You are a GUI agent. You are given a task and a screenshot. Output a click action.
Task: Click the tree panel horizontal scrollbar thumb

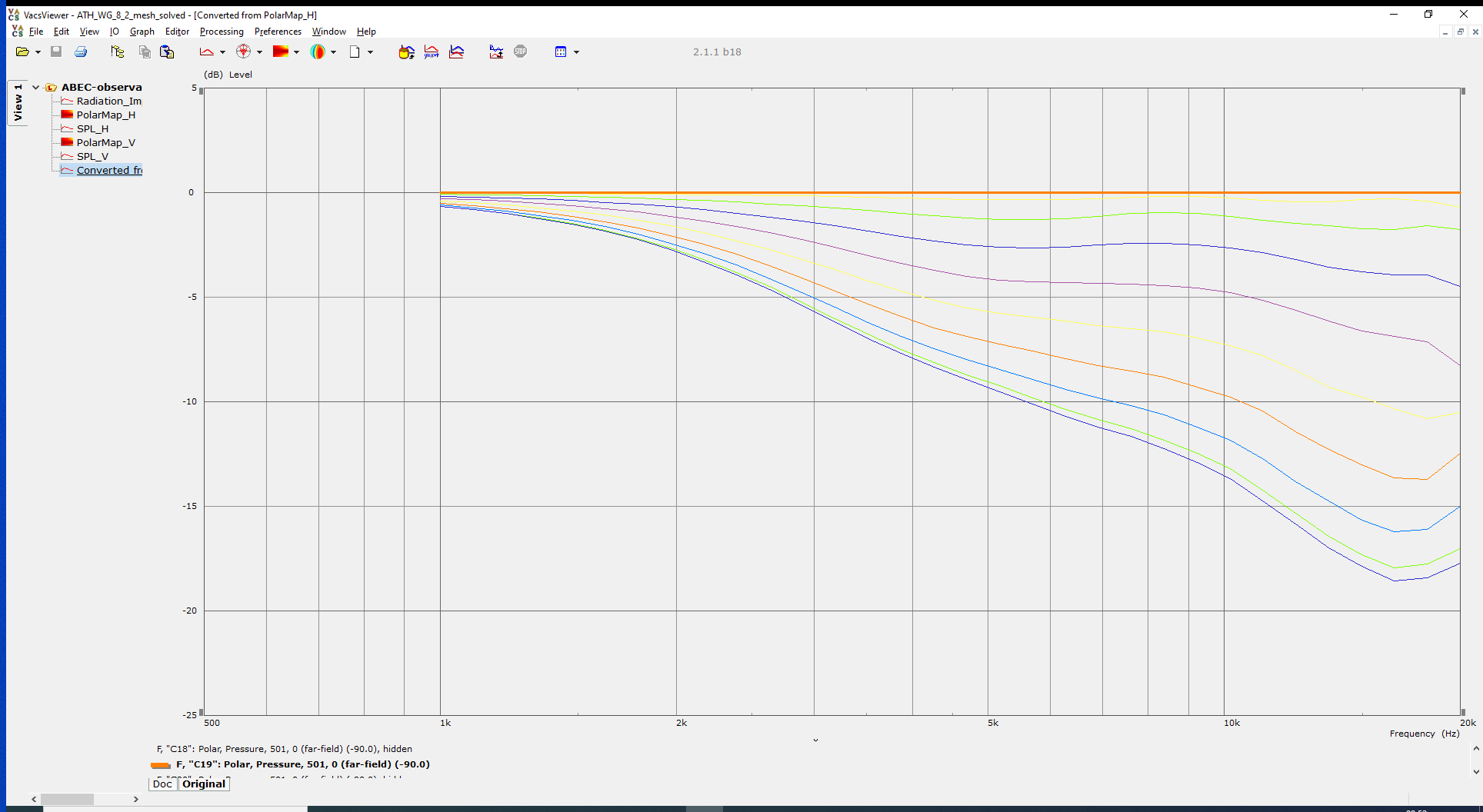click(68, 800)
